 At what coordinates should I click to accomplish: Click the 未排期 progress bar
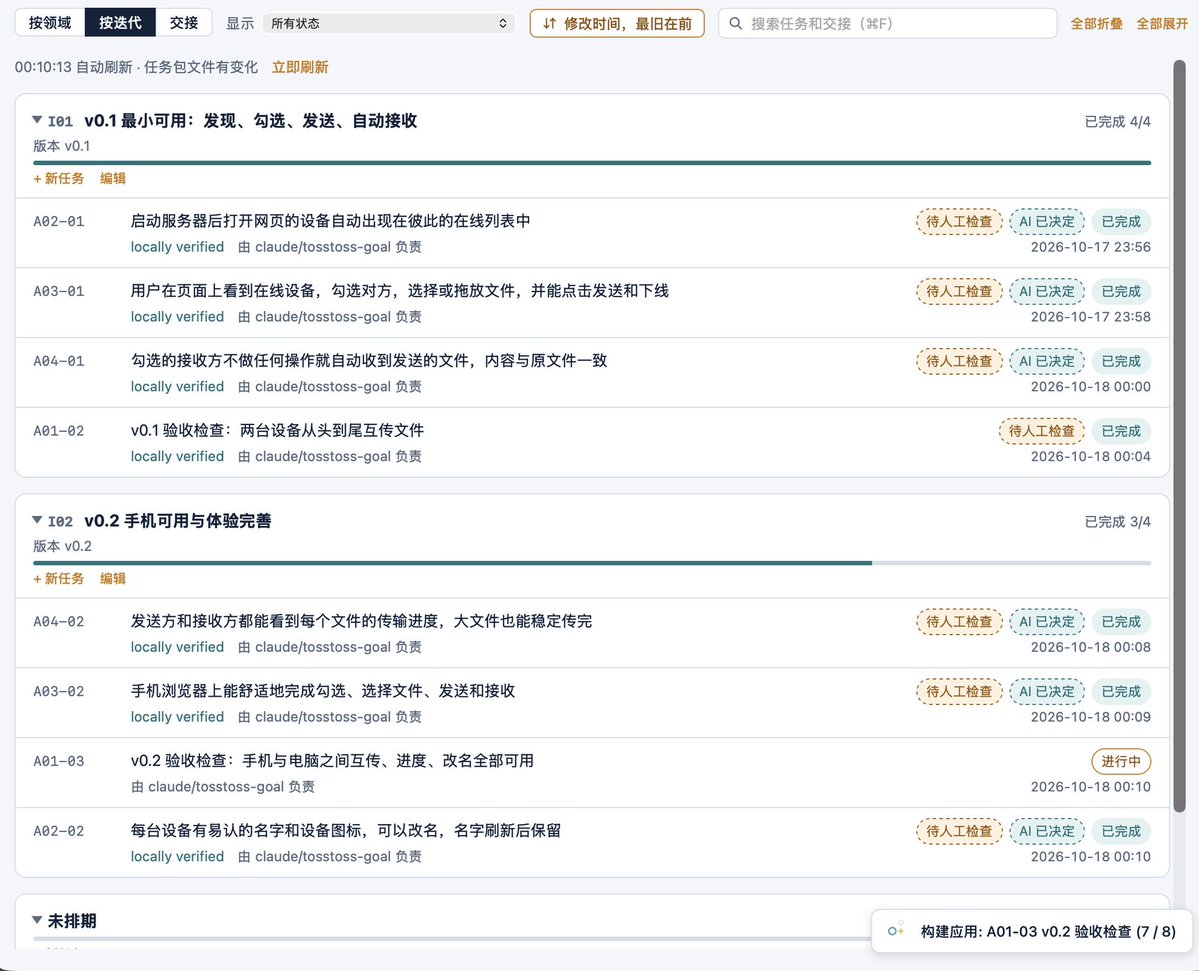(451, 938)
